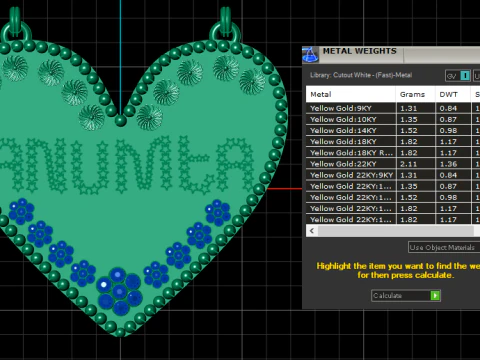Click the green arrow on Calculate
Viewport: 480px width, 360px height.
coord(435,295)
